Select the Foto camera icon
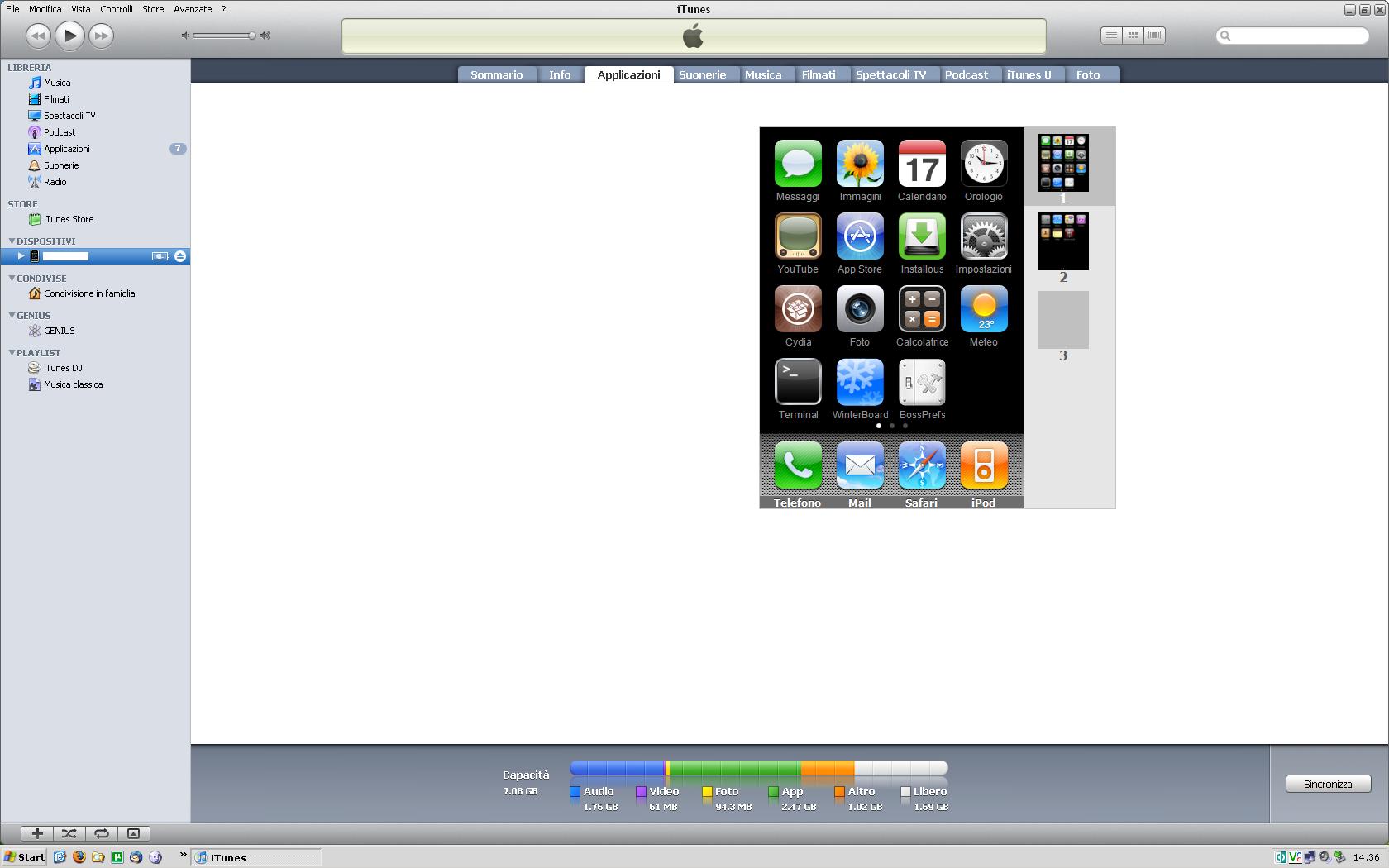Screen dimensions: 1389x868 (860, 309)
